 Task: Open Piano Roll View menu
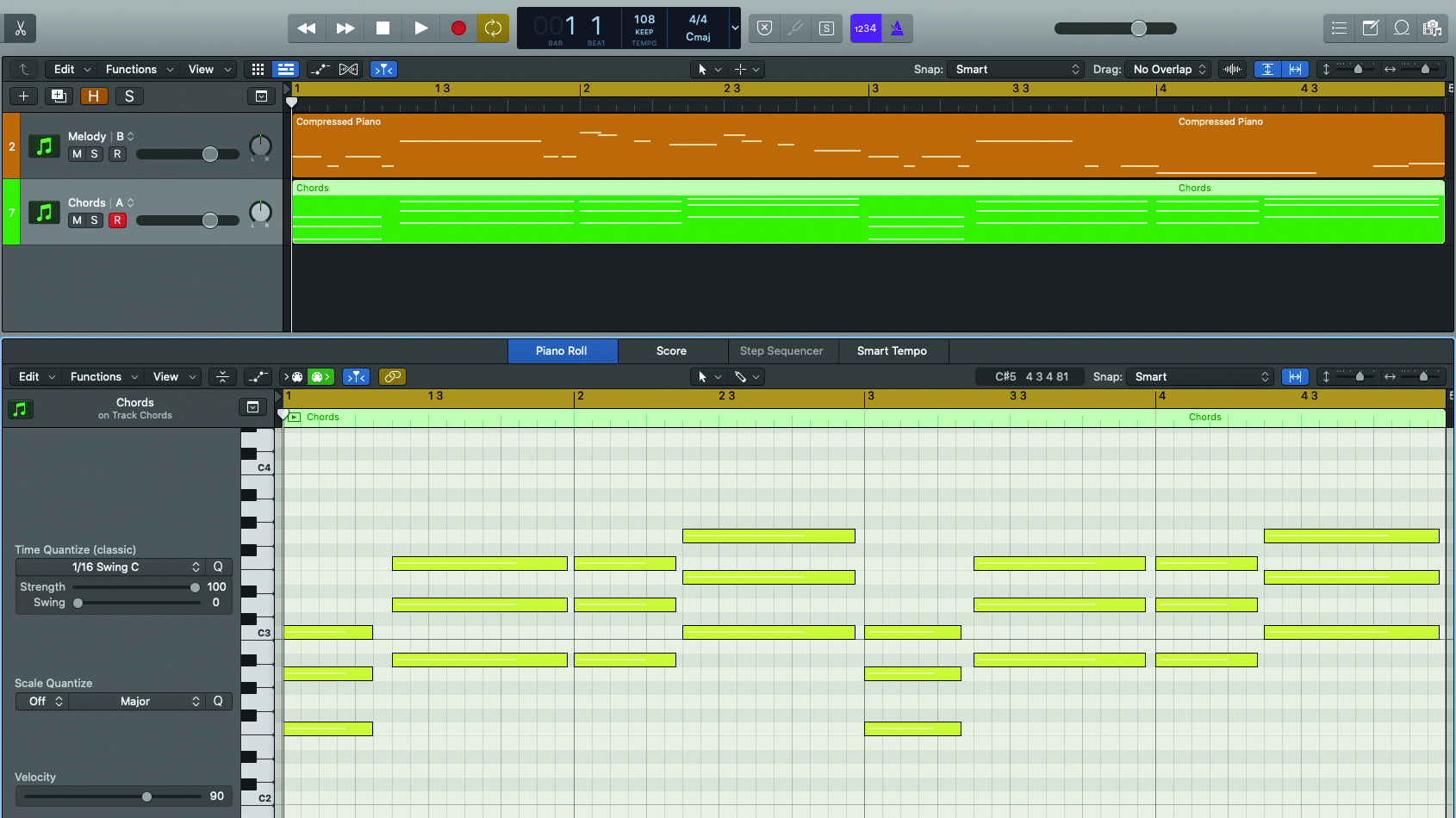pyautogui.click(x=174, y=376)
